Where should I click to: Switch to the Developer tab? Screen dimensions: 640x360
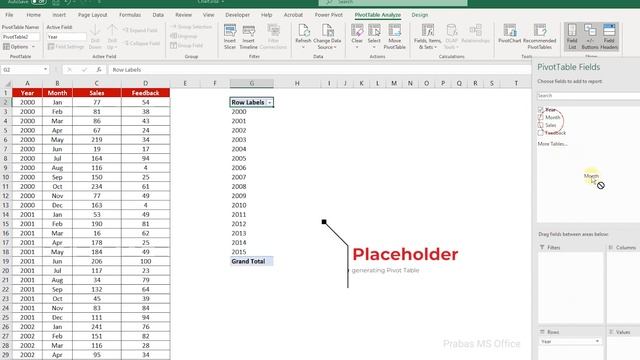(238, 15)
